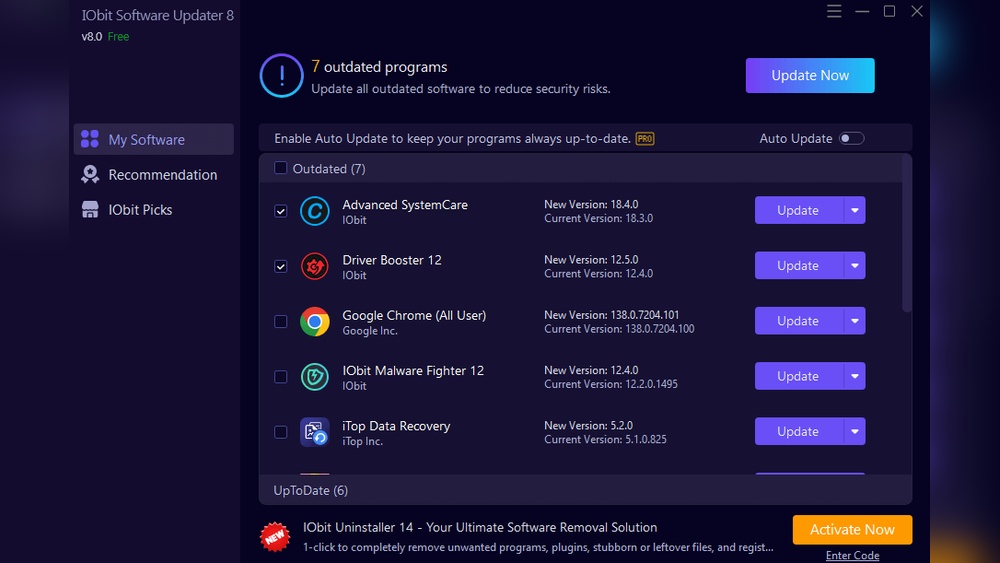Toggle the Auto Update switch
The image size is (1000, 563).
851,138
